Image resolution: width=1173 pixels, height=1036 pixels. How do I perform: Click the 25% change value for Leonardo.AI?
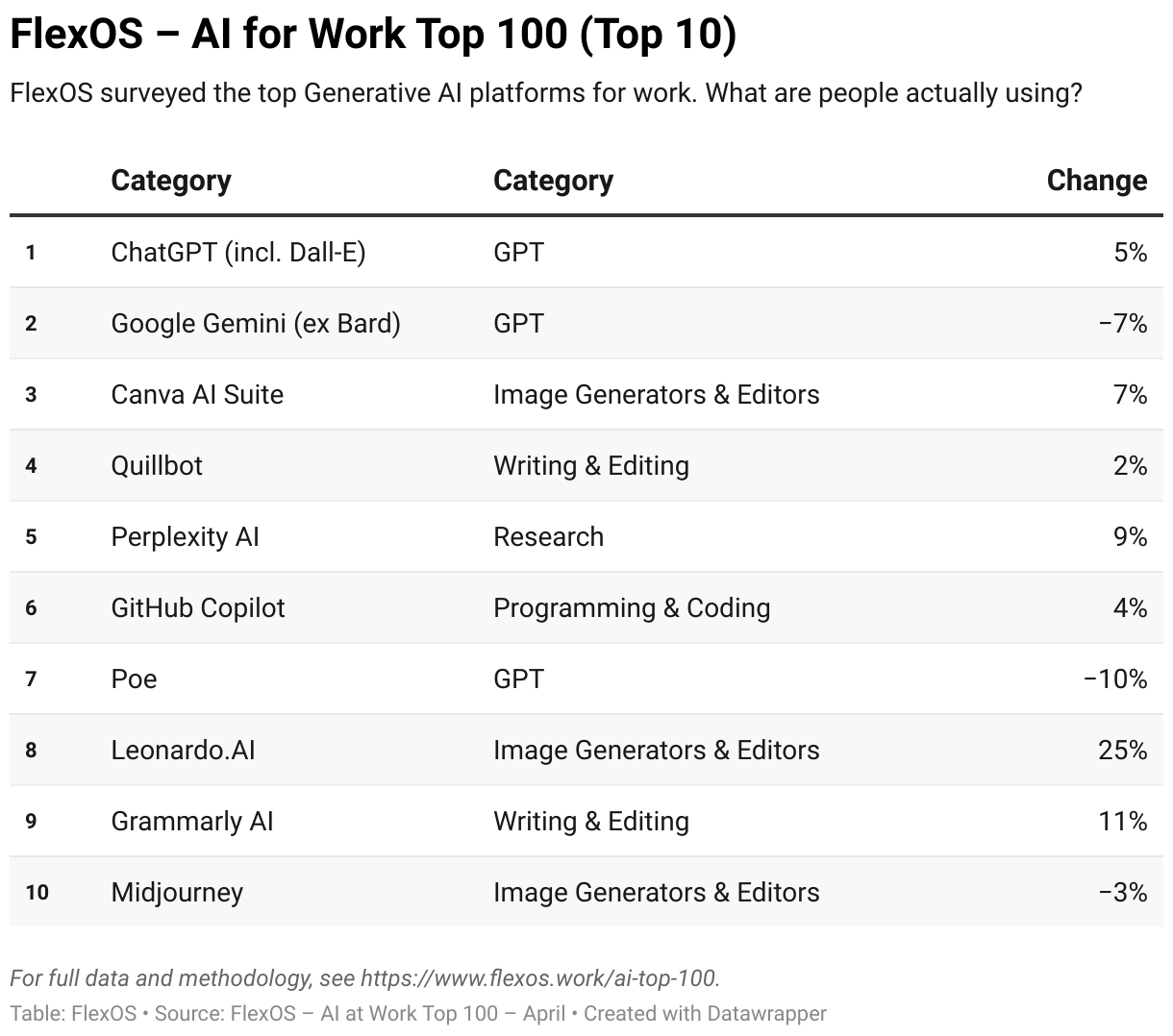[1122, 750]
